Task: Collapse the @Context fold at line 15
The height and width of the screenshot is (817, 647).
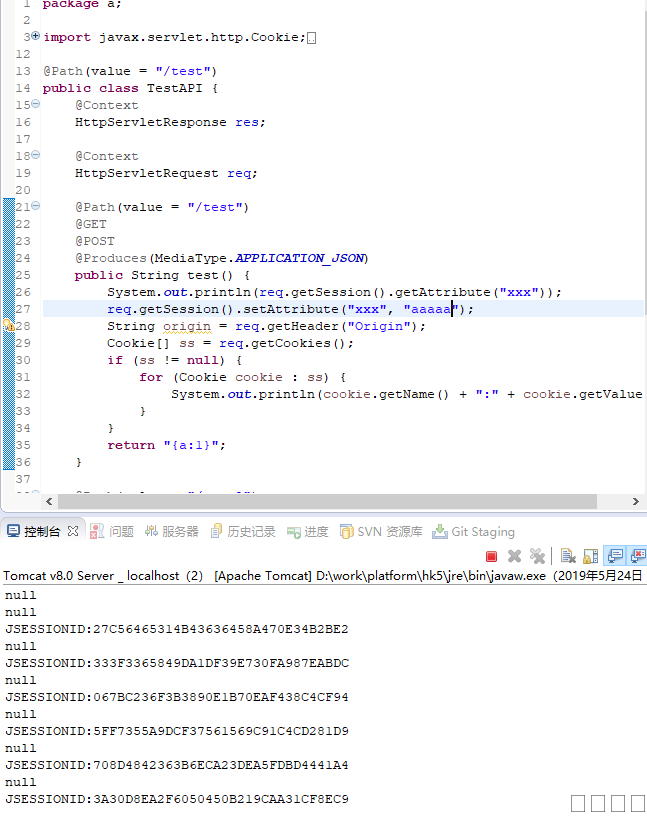Action: point(36,104)
